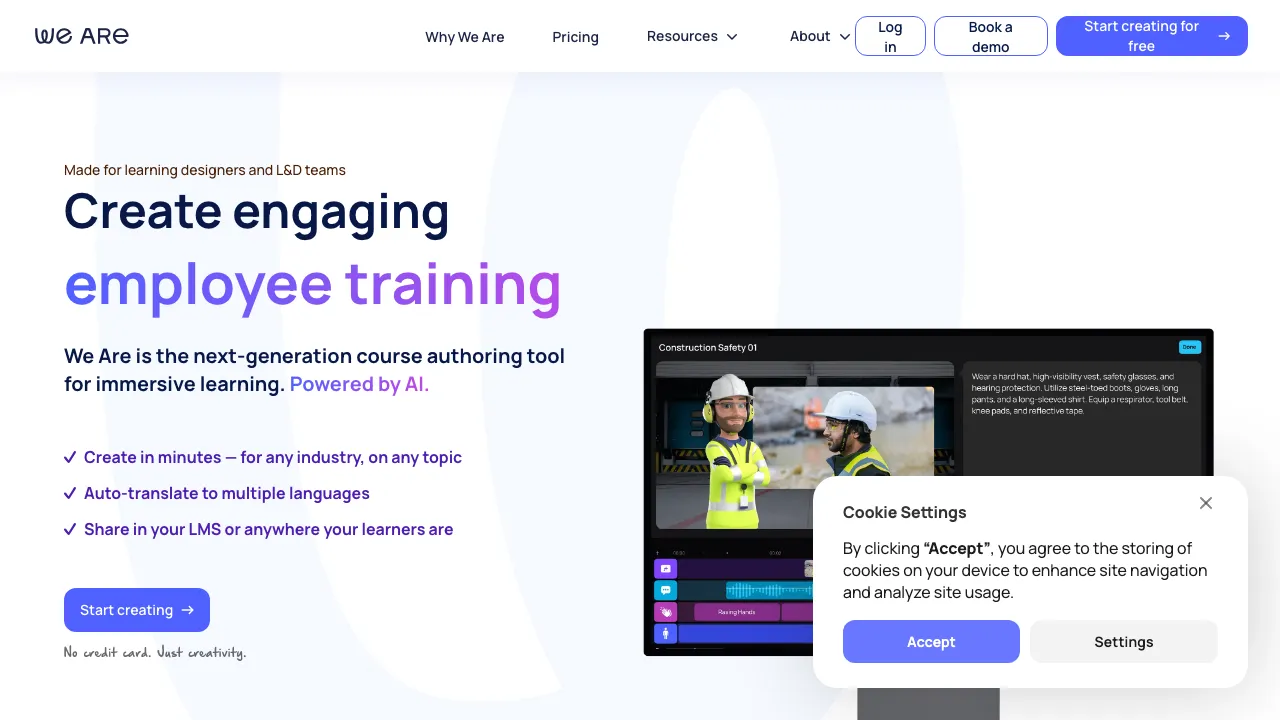Open cookie Settings options
Image resolution: width=1280 pixels, height=720 pixels.
(x=1123, y=642)
